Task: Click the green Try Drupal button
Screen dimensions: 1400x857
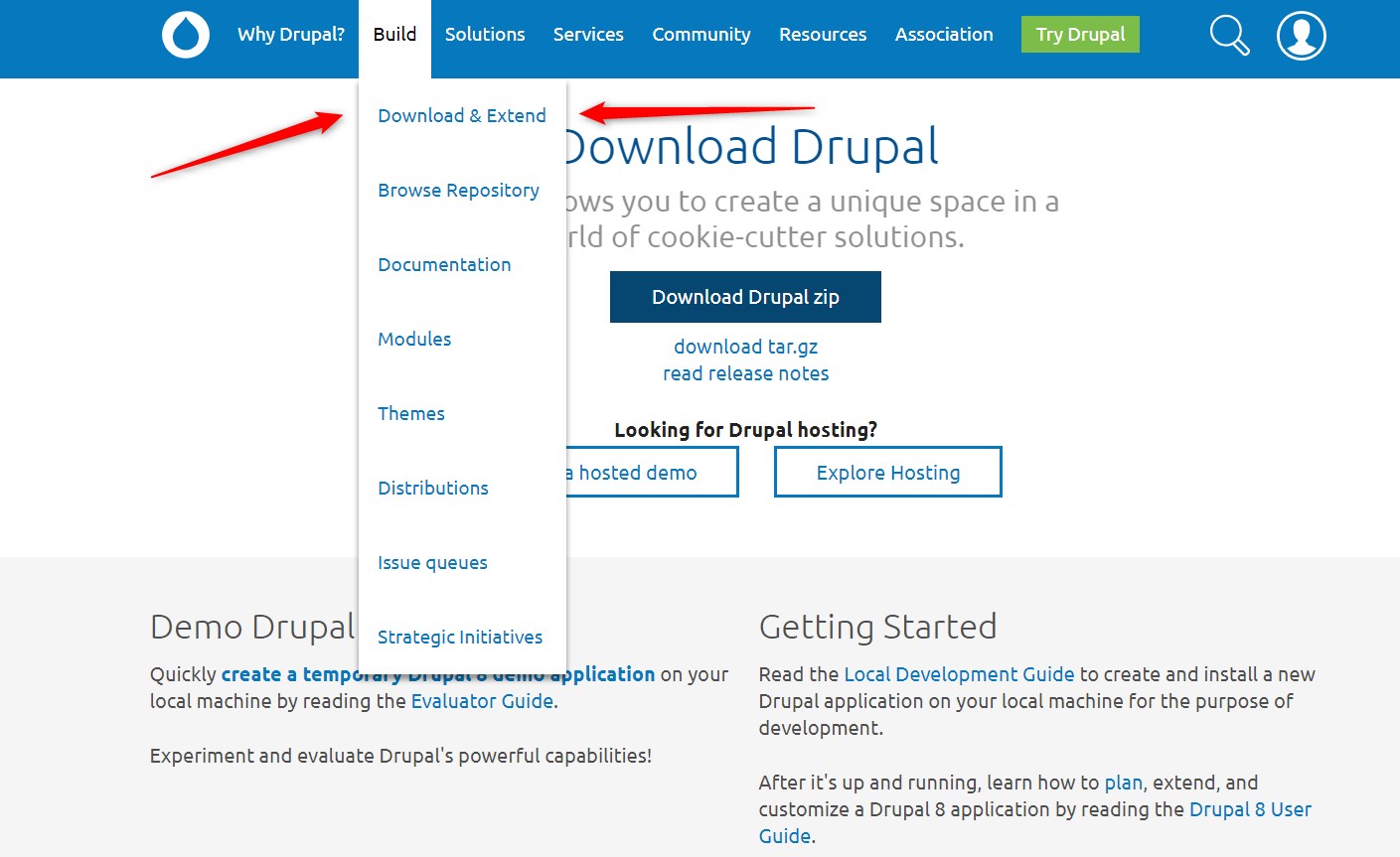Action: [1080, 35]
